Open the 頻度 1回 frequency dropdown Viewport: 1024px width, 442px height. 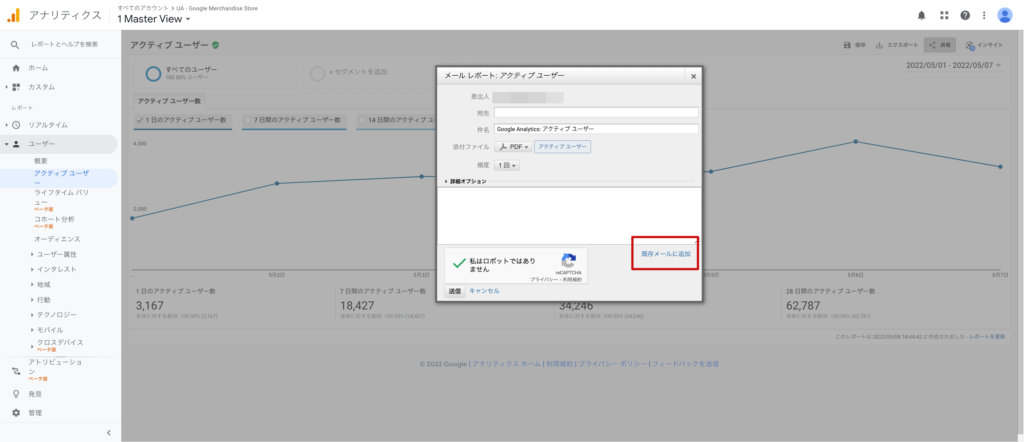pos(507,165)
